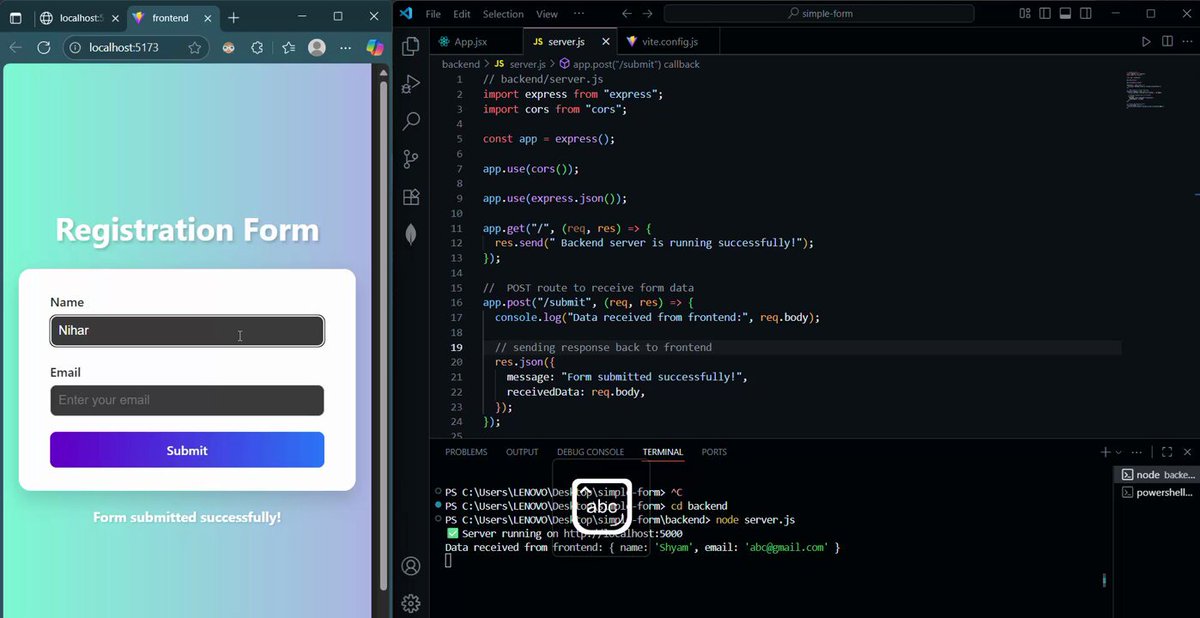Image resolution: width=1200 pixels, height=618 pixels.
Task: Open the Source Control view
Action: coord(410,159)
